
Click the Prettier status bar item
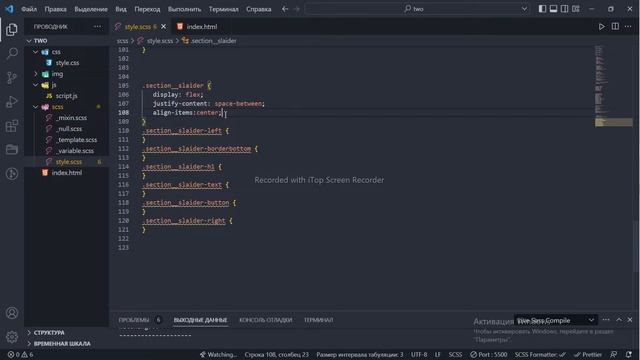tap(588, 355)
